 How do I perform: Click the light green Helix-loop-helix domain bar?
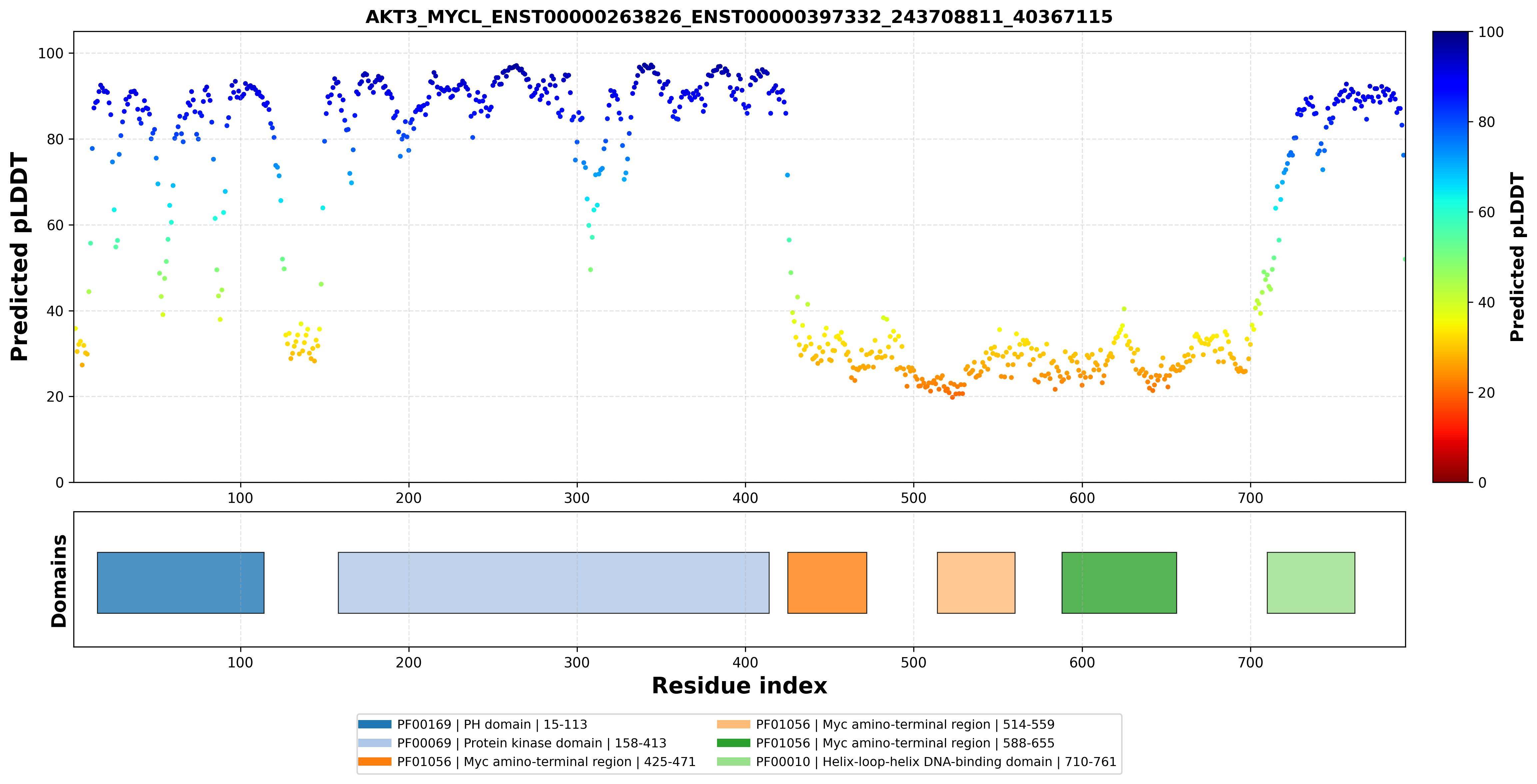(1311, 583)
